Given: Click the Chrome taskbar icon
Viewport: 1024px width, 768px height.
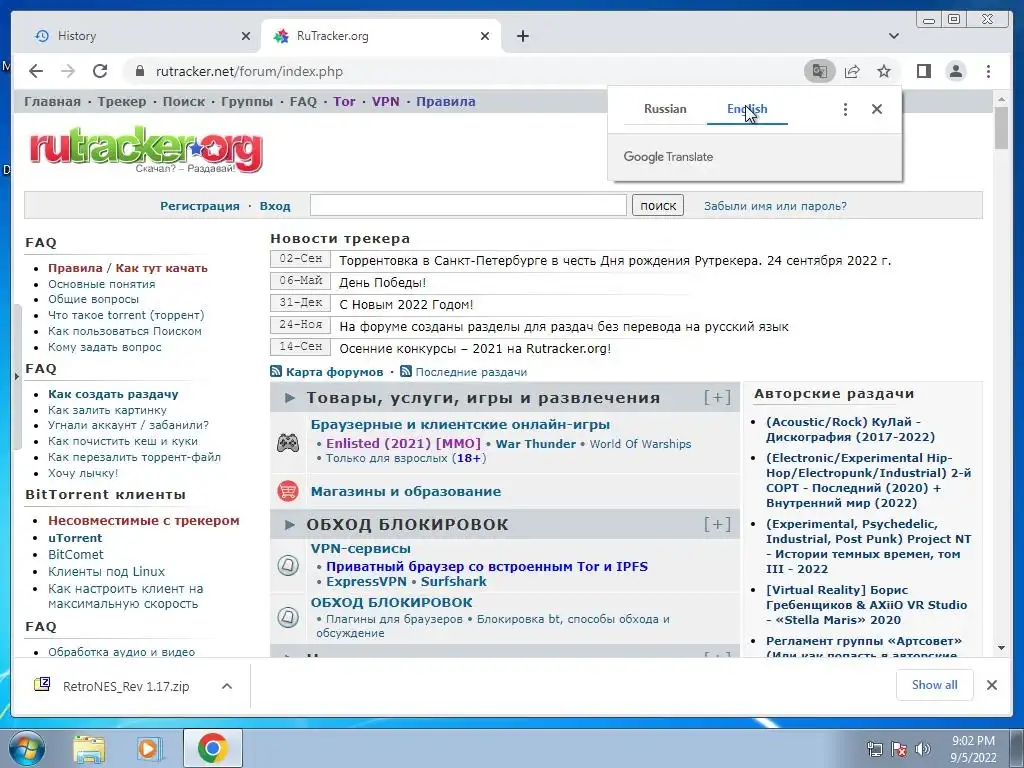Looking at the screenshot, I should (x=212, y=748).
